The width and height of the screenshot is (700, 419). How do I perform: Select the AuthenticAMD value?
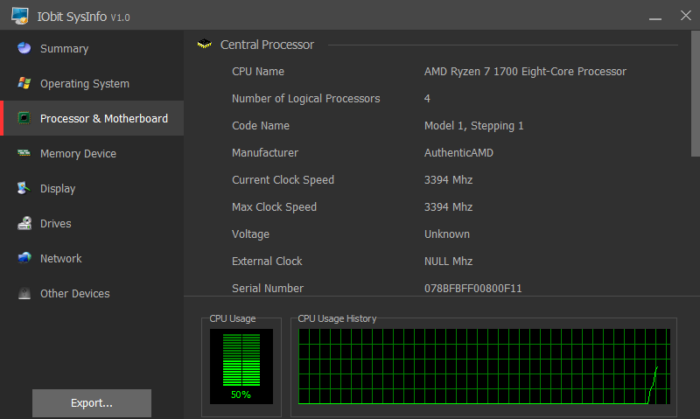click(x=458, y=153)
